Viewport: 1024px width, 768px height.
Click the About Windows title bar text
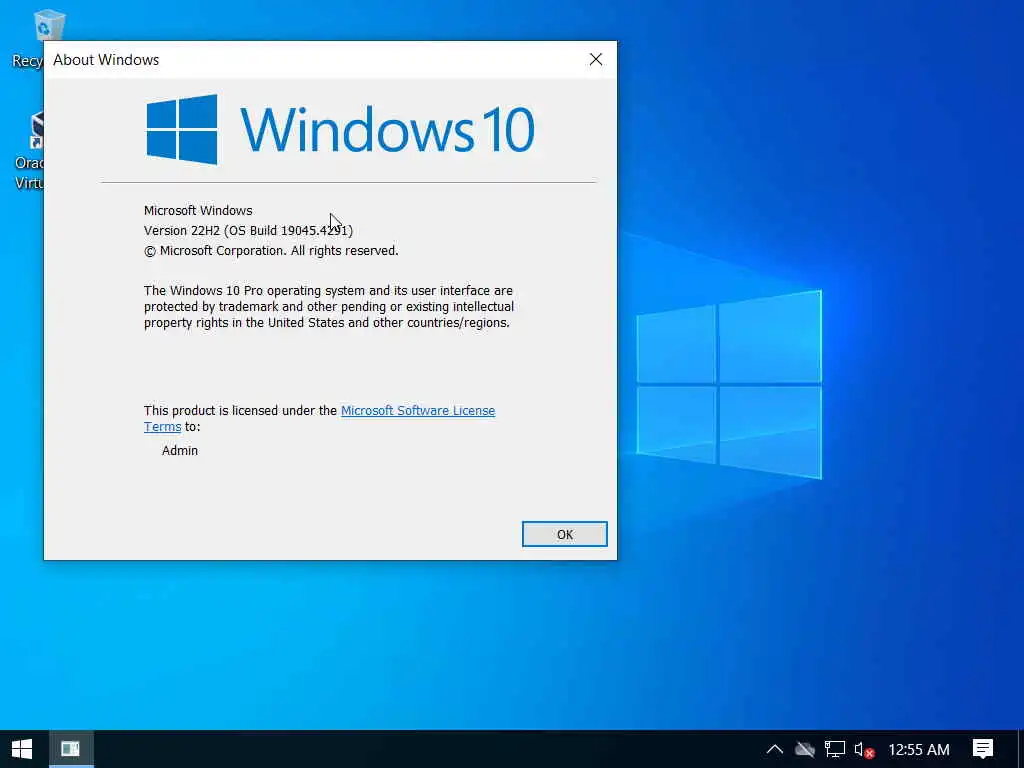[x=106, y=60]
